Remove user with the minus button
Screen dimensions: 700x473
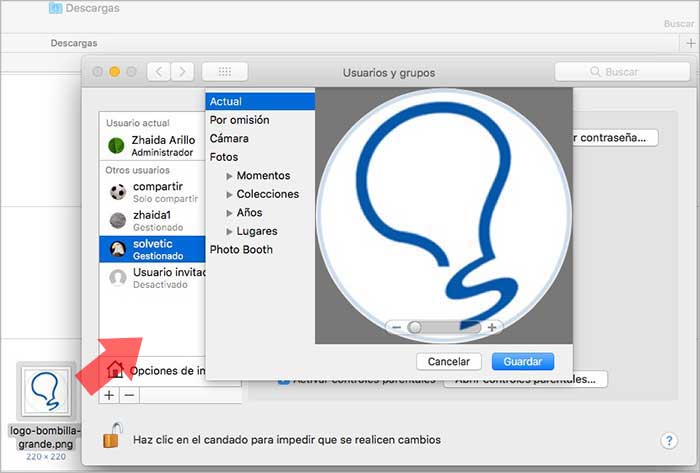click(129, 395)
